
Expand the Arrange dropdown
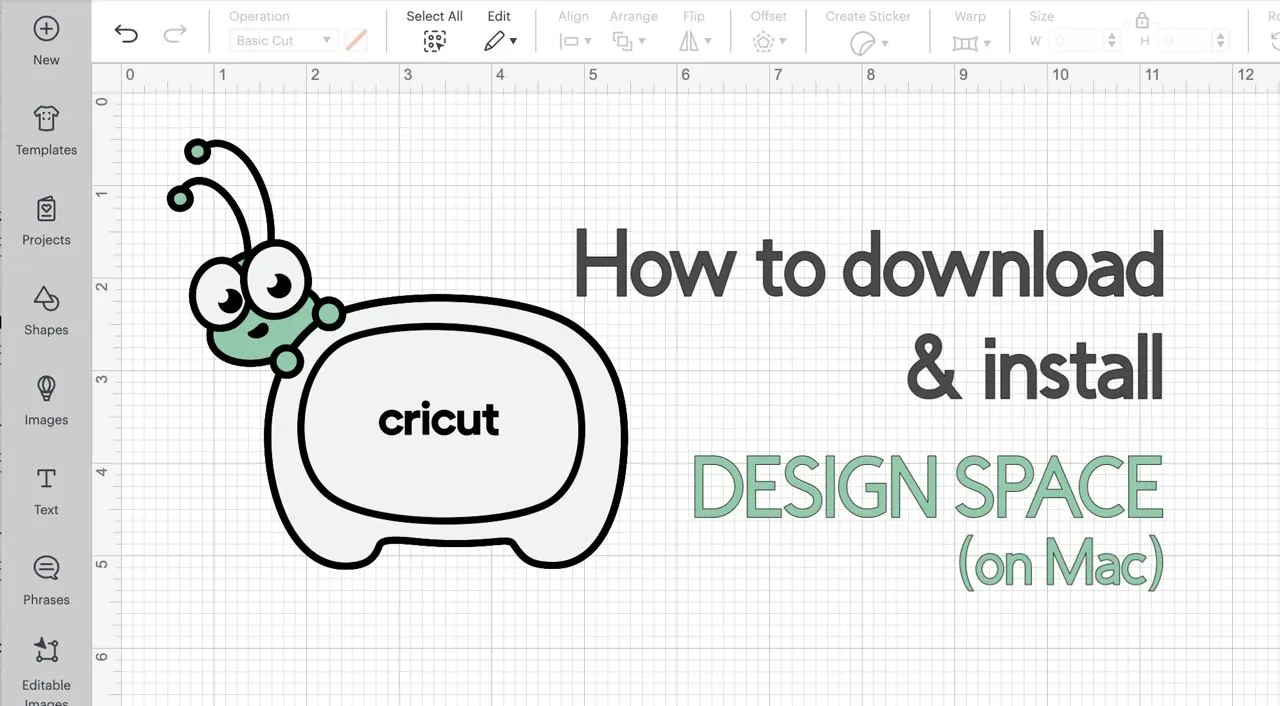coord(630,41)
